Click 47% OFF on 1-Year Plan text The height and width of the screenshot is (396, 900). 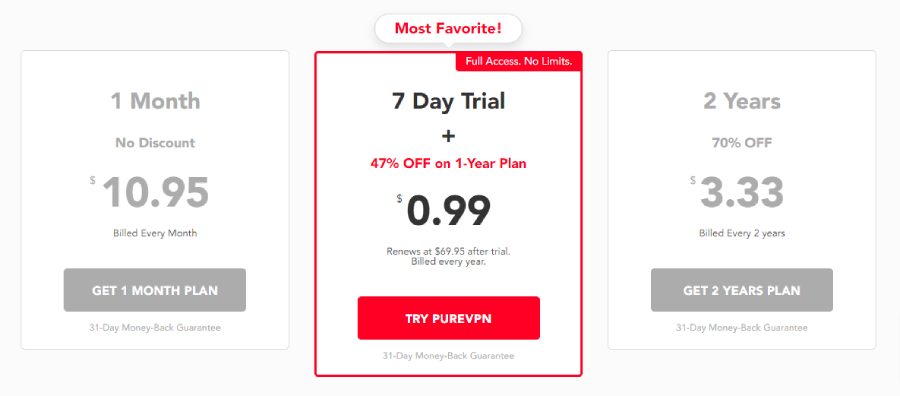click(x=448, y=164)
